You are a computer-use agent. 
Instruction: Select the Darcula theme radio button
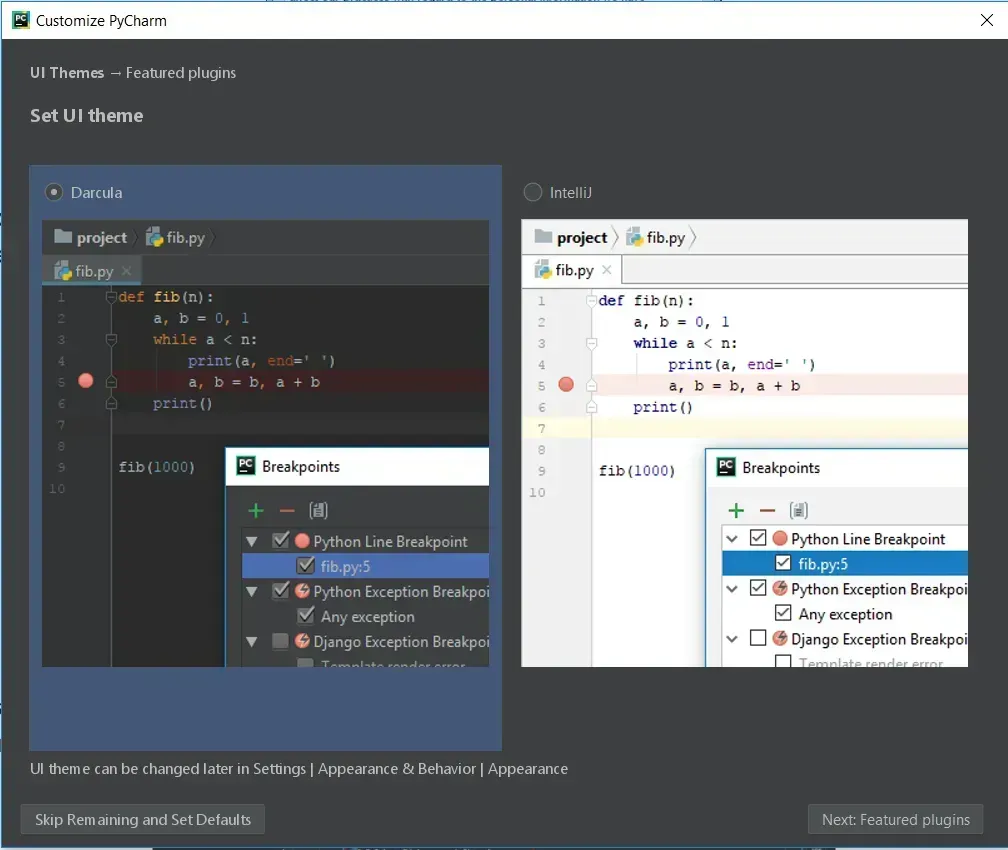[54, 192]
